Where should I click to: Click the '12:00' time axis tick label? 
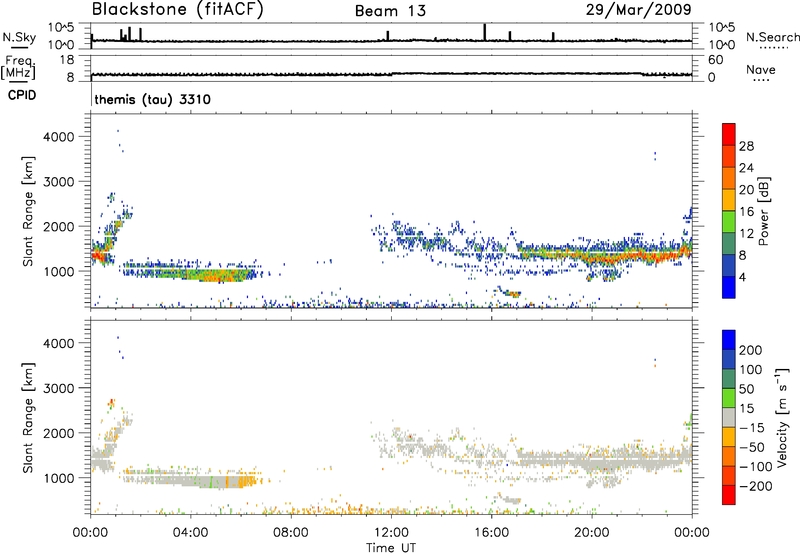(391, 533)
